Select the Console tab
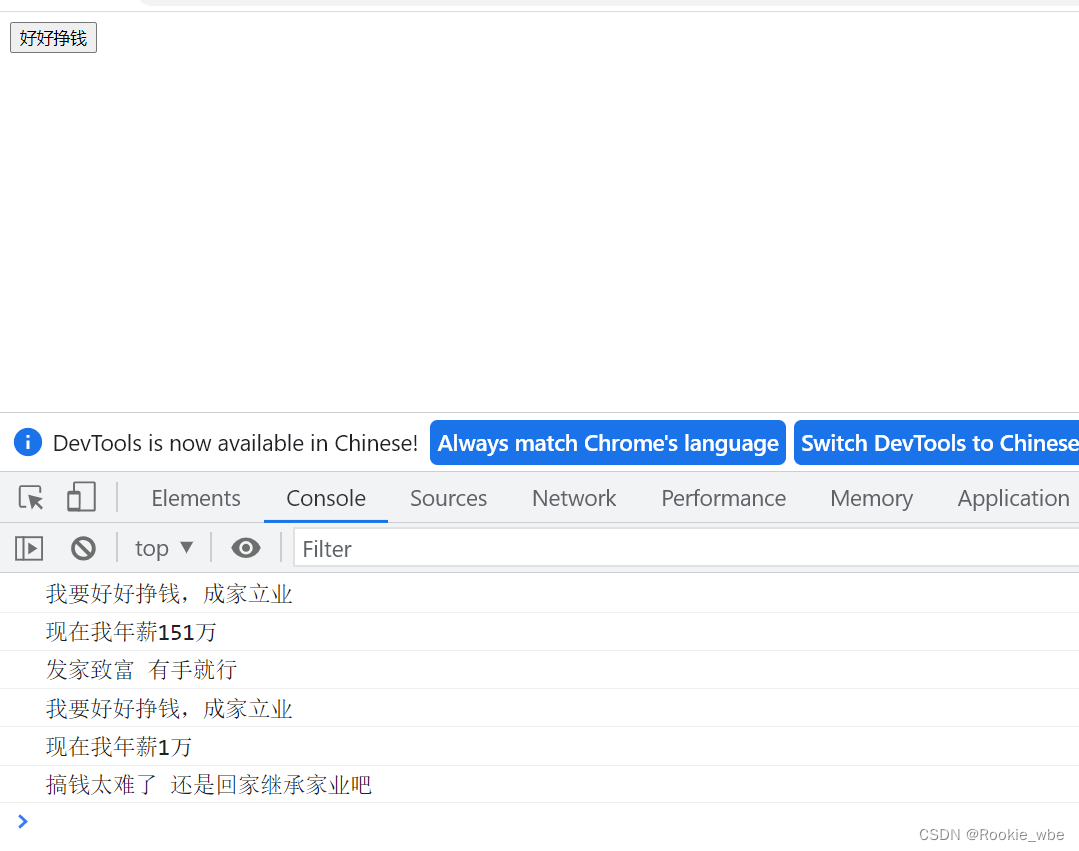This screenshot has width=1079, height=851. pos(326,498)
